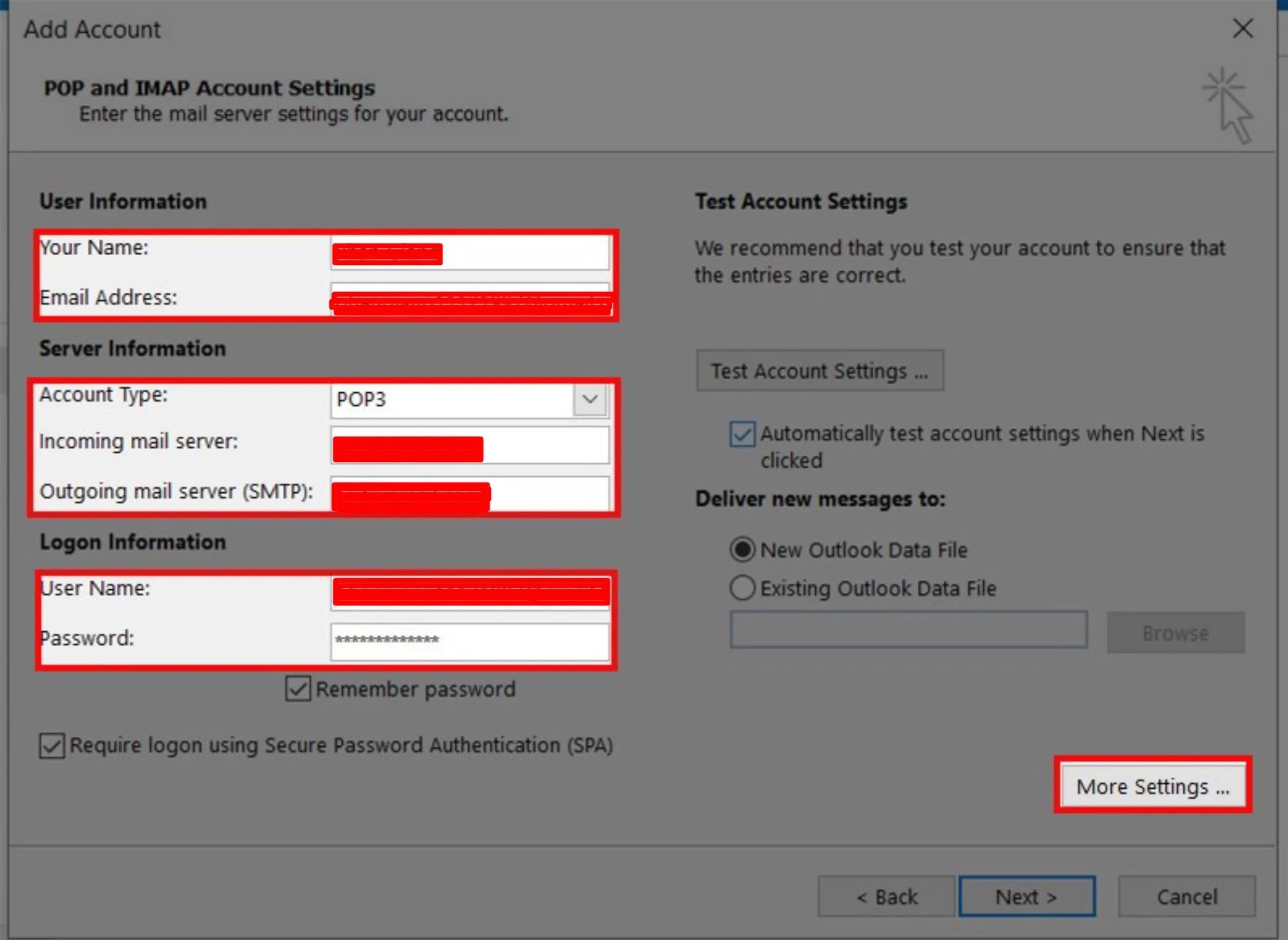
Task: Click the Your Name input field
Action: tap(470, 252)
